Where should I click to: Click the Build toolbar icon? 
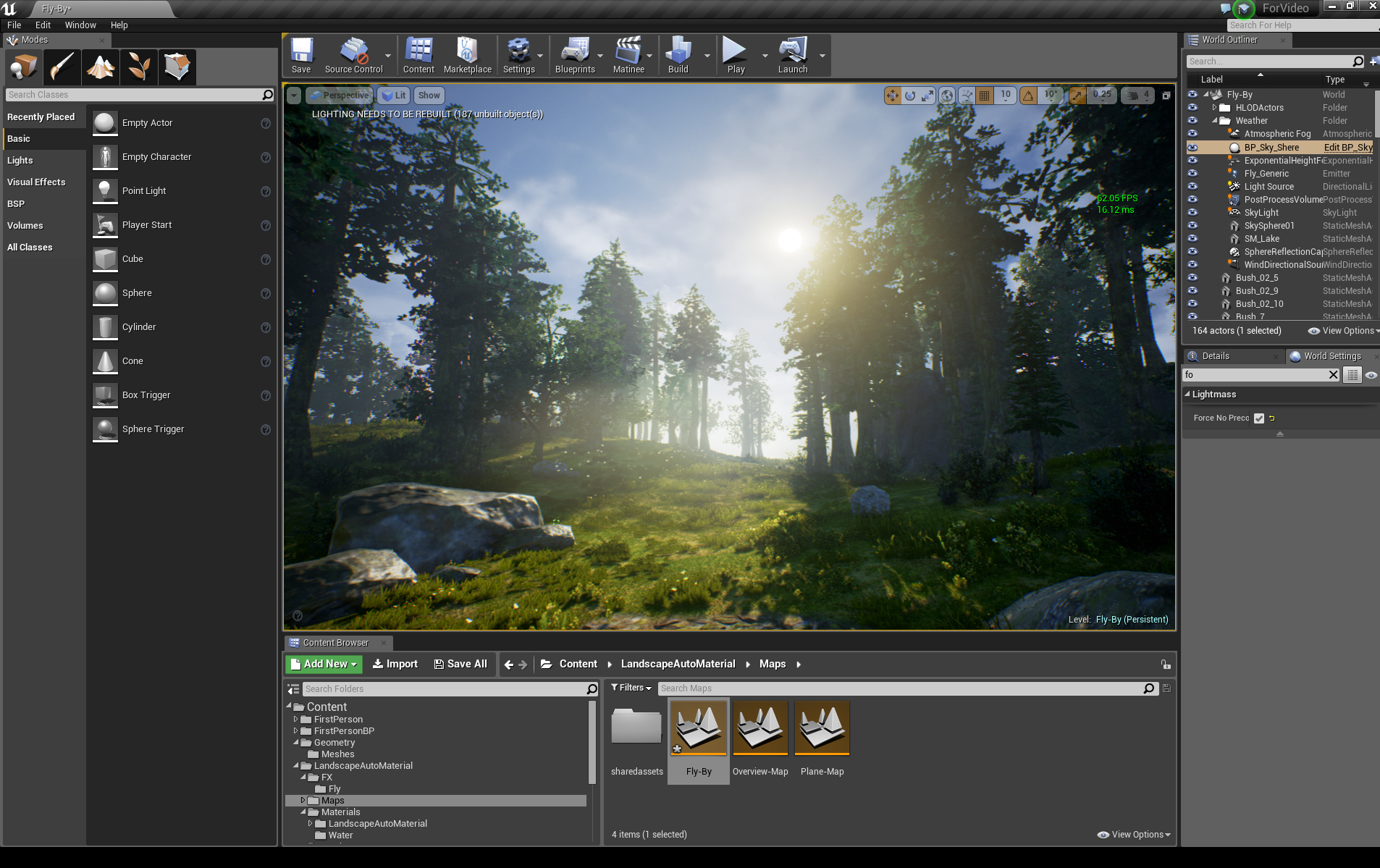[x=678, y=56]
